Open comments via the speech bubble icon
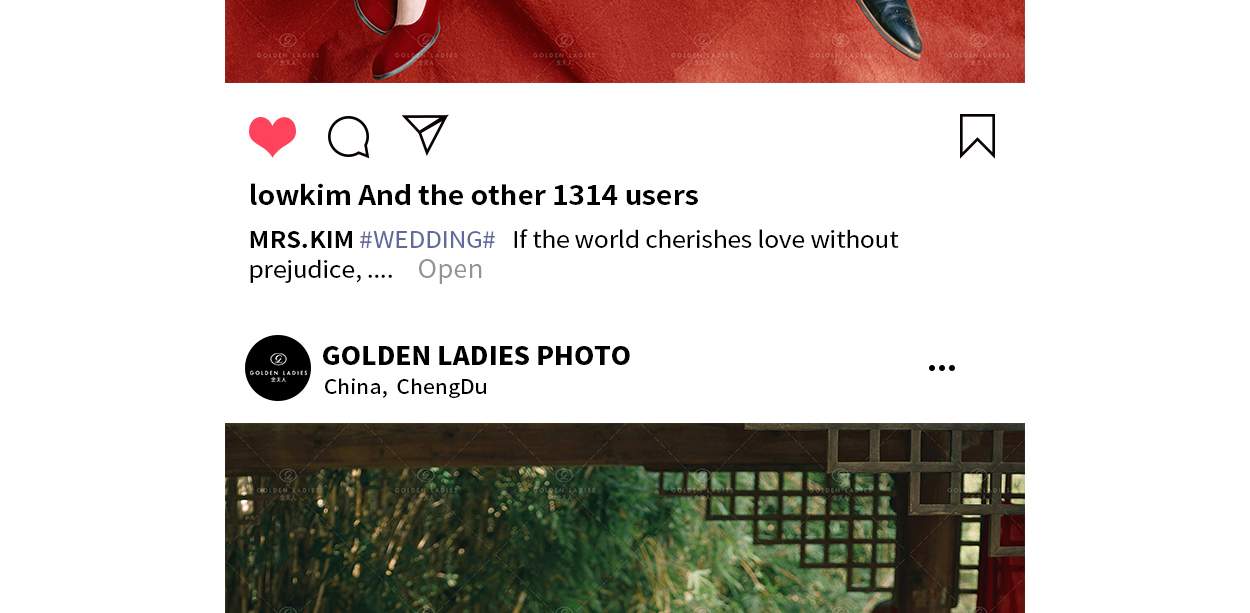The image size is (1250, 613). (x=349, y=137)
